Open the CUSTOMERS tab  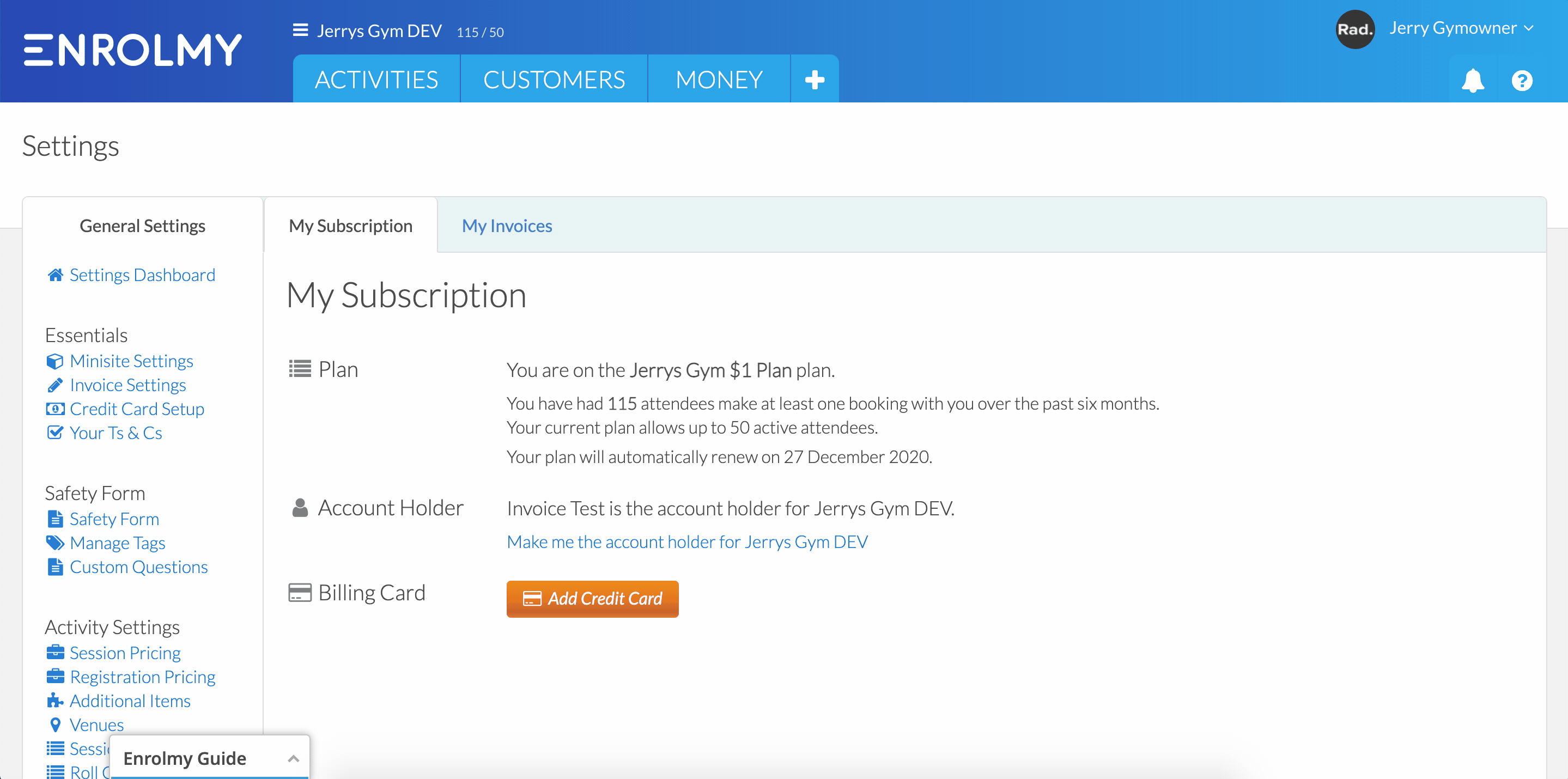click(x=554, y=79)
